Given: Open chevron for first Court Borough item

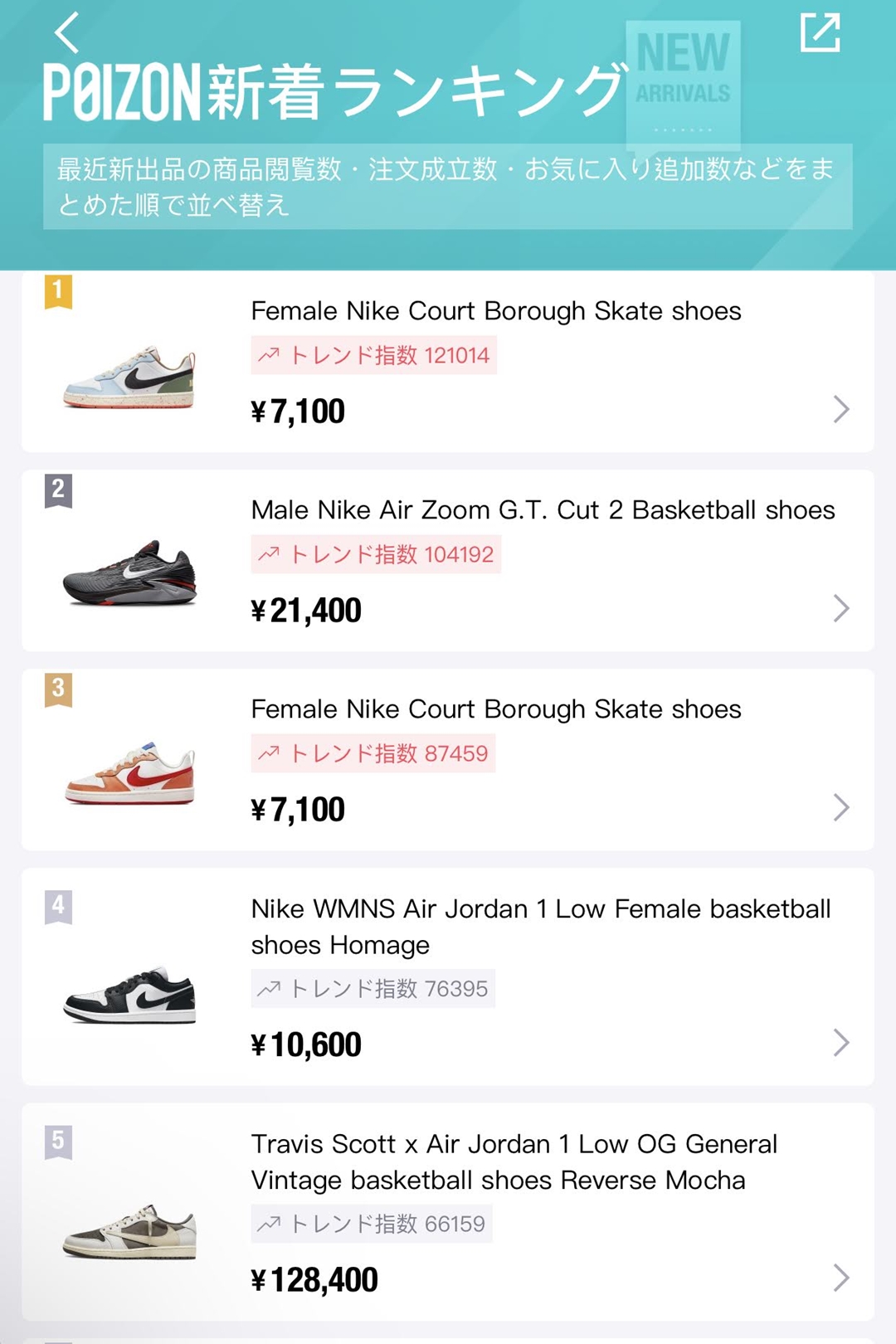Looking at the screenshot, I should [841, 409].
